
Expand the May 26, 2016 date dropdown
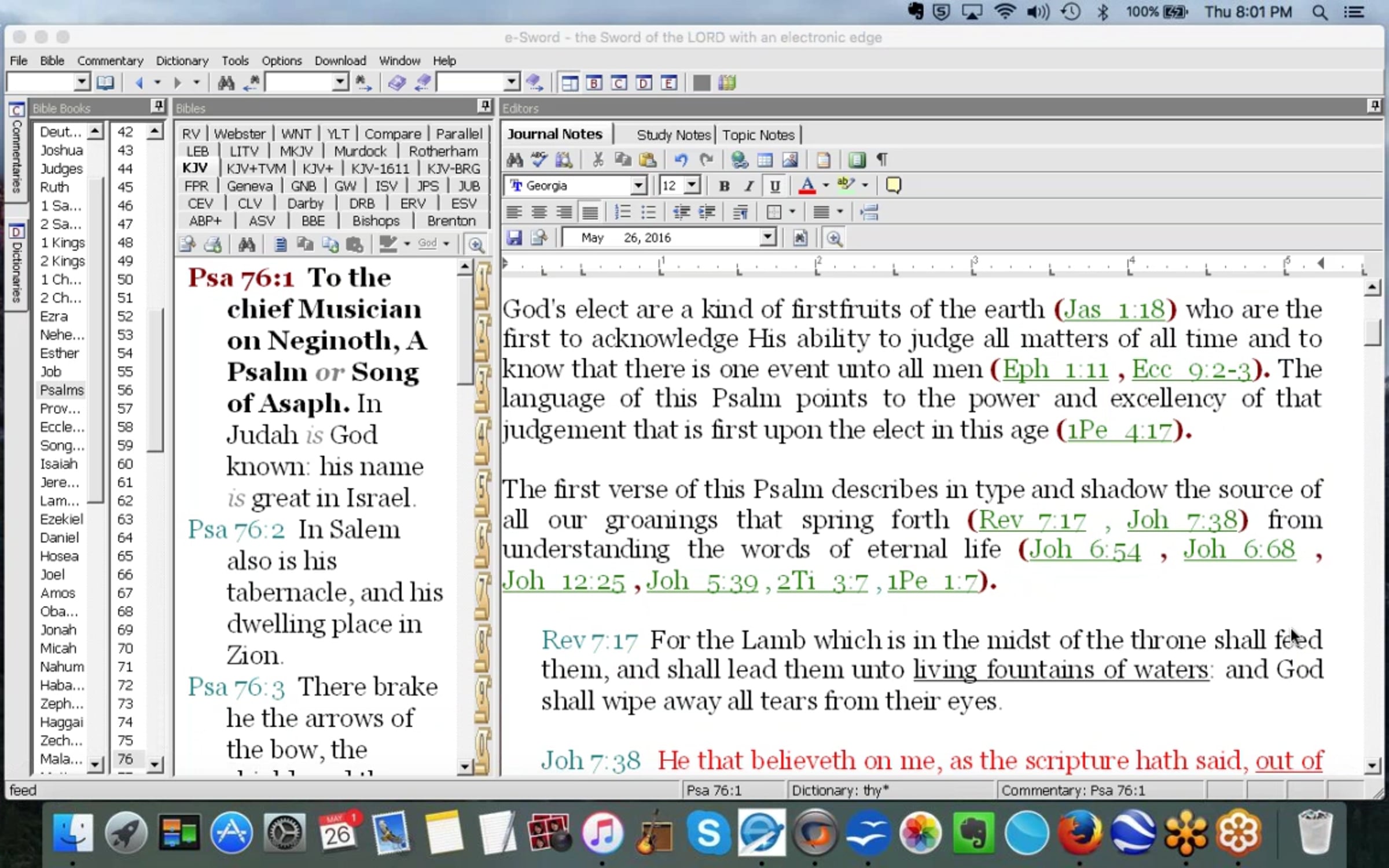pos(767,237)
